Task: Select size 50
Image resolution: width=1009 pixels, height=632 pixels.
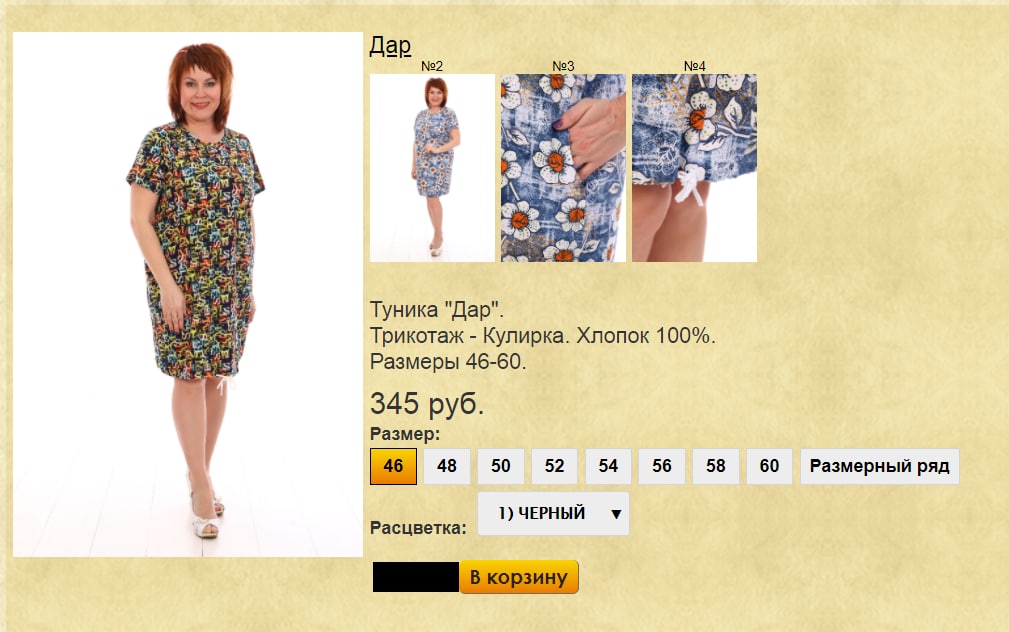Action: pos(501,466)
